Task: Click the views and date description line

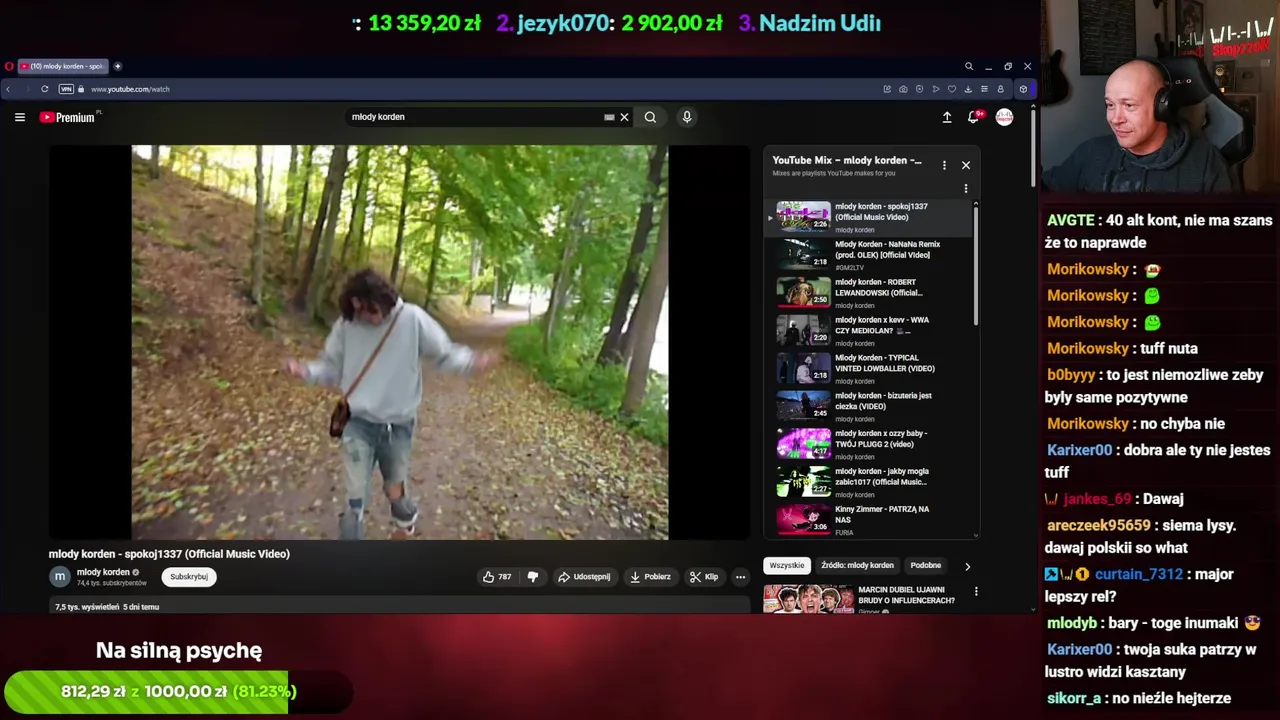Action: tap(107, 607)
